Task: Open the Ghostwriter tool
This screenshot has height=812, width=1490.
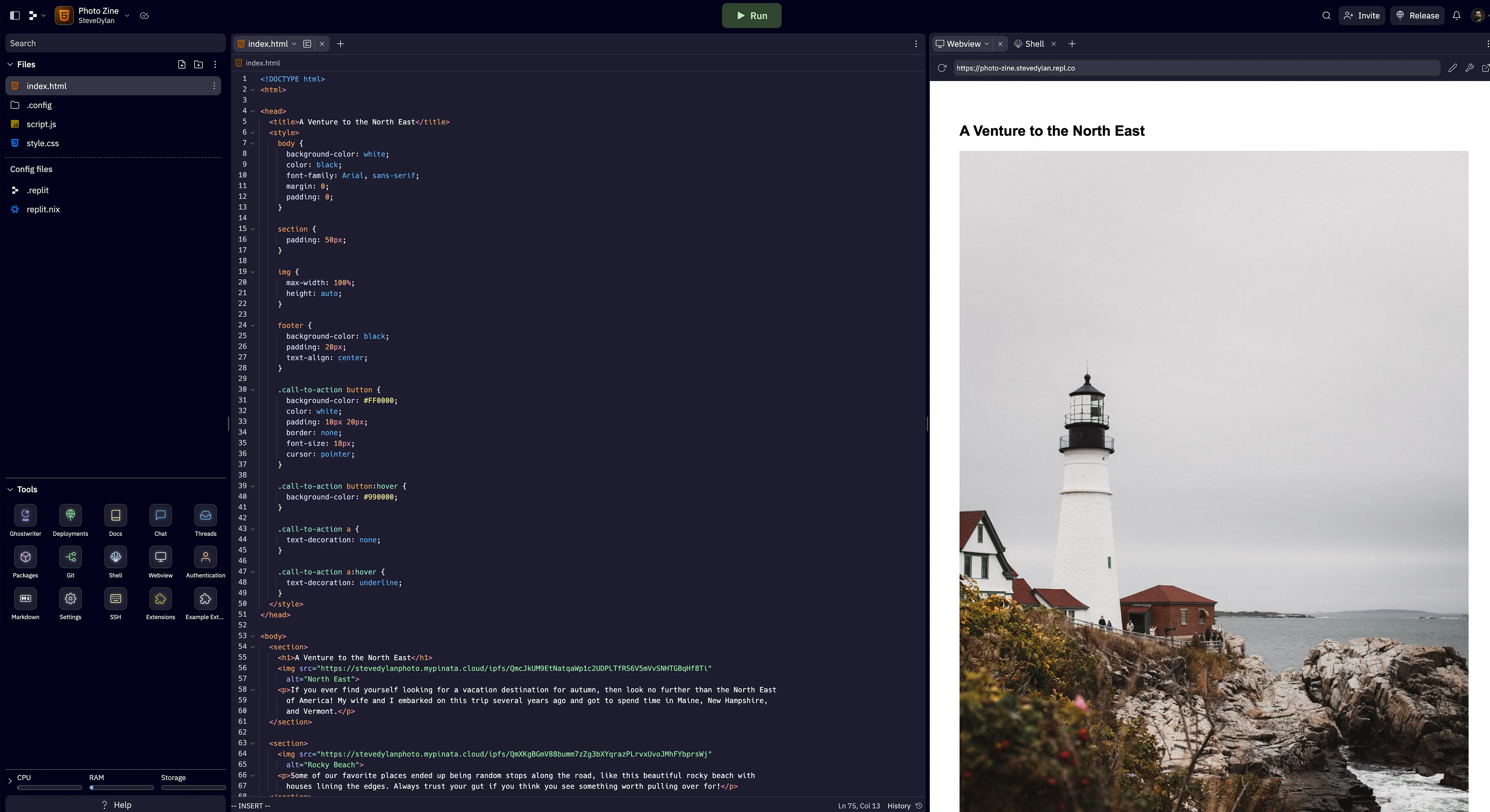Action: [25, 515]
